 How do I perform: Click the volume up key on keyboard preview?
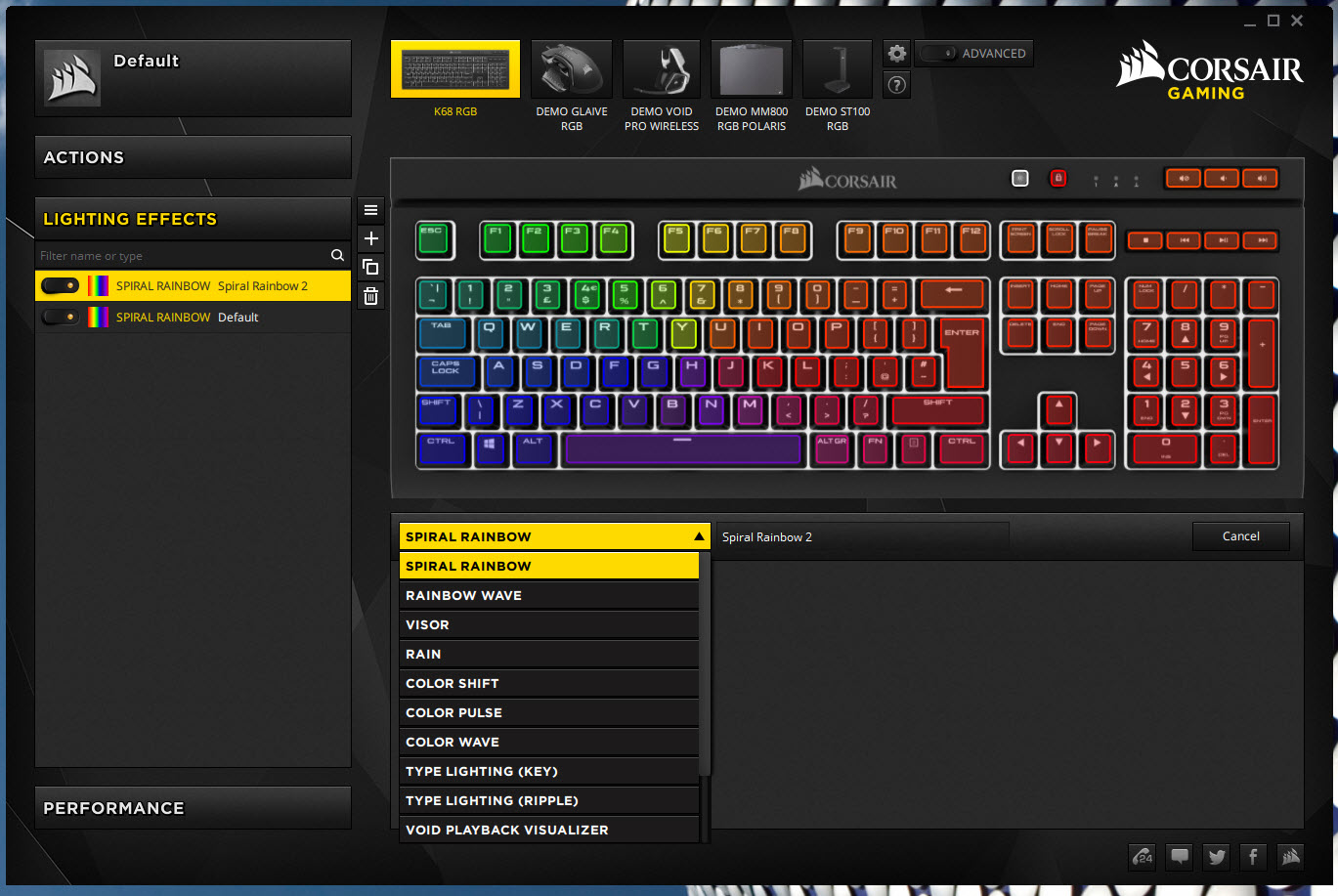coord(1261,178)
